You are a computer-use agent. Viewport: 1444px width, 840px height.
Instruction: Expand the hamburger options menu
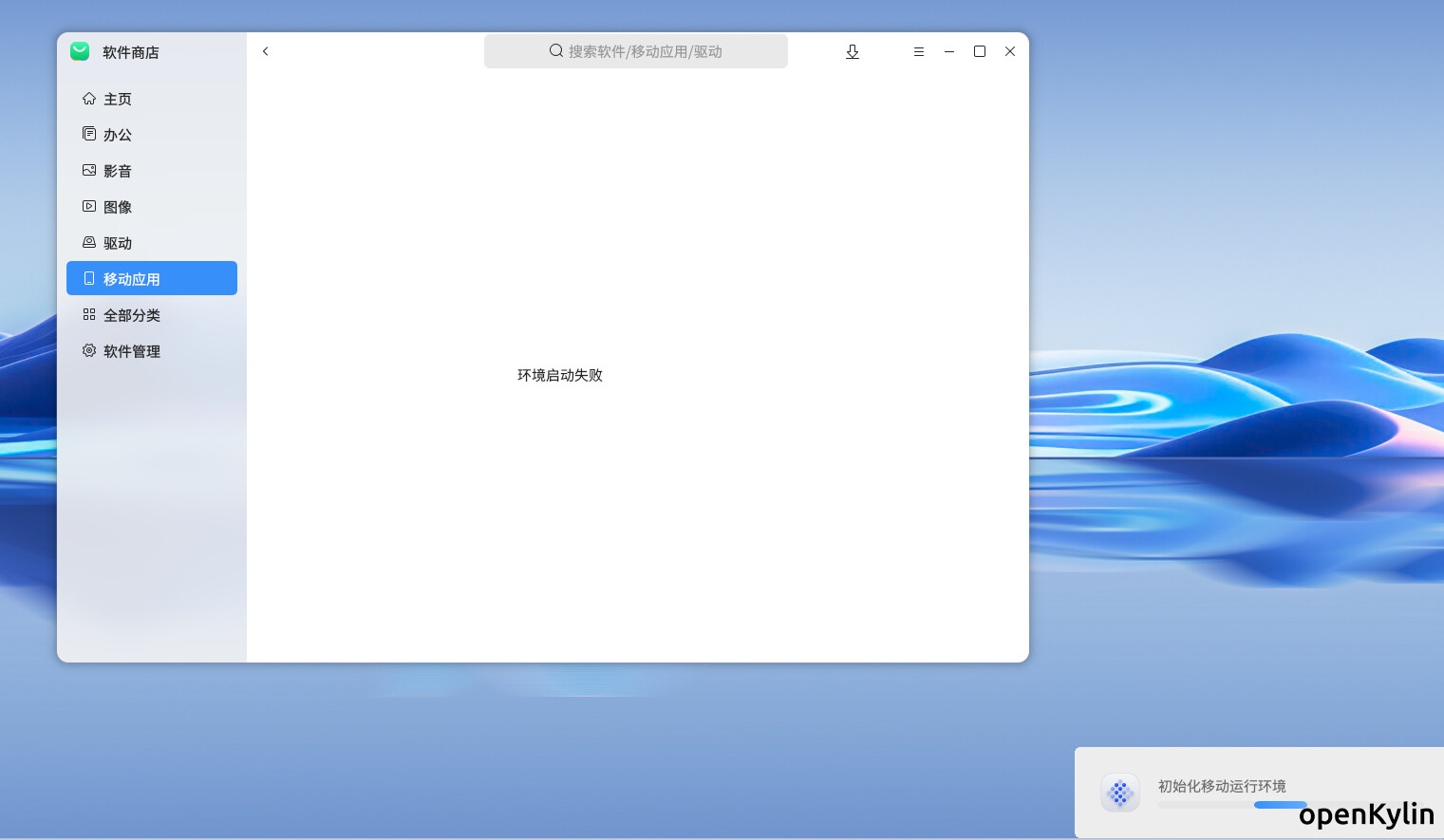[918, 51]
